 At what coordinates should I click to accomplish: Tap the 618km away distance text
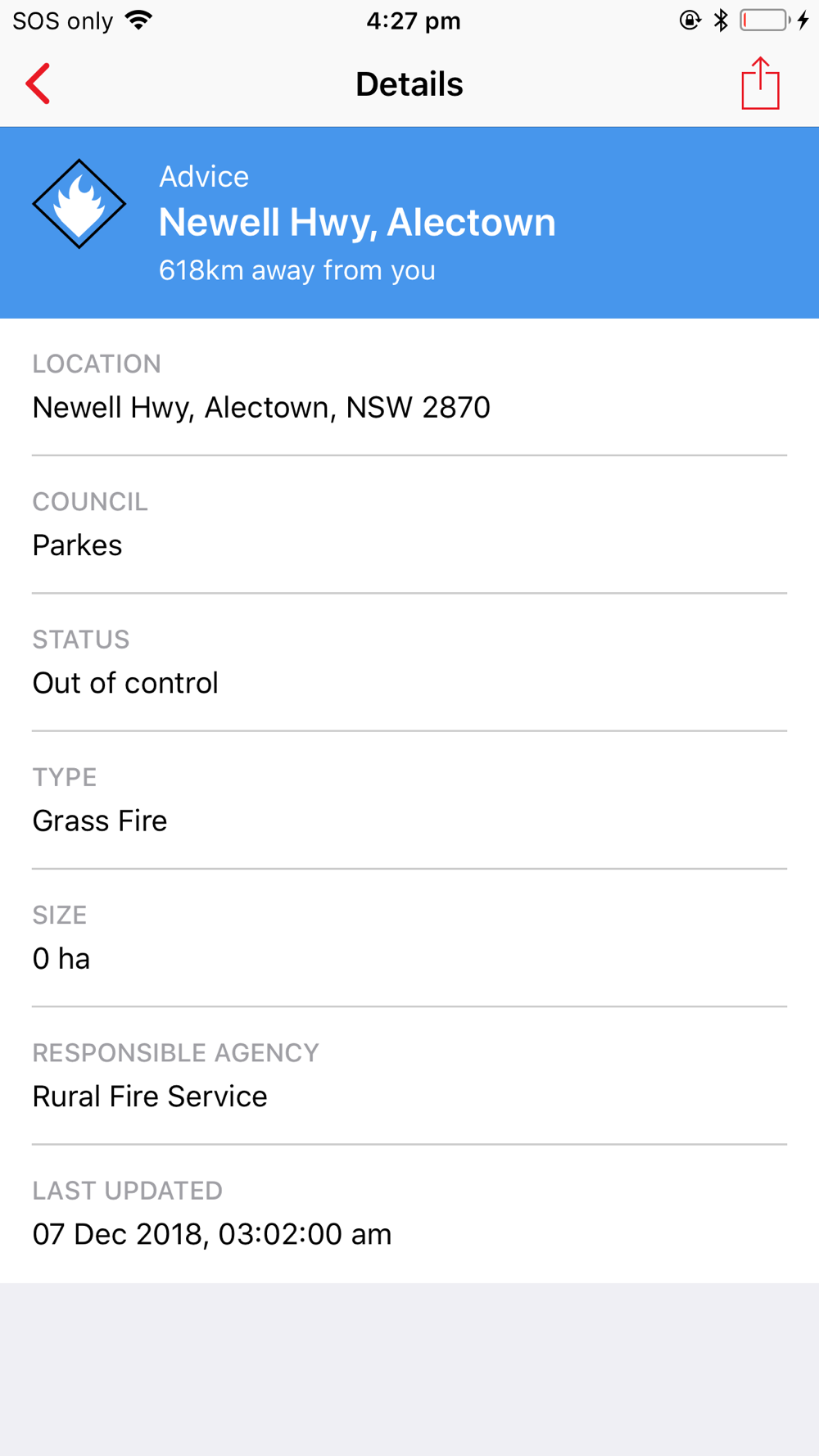pyautogui.click(x=296, y=270)
